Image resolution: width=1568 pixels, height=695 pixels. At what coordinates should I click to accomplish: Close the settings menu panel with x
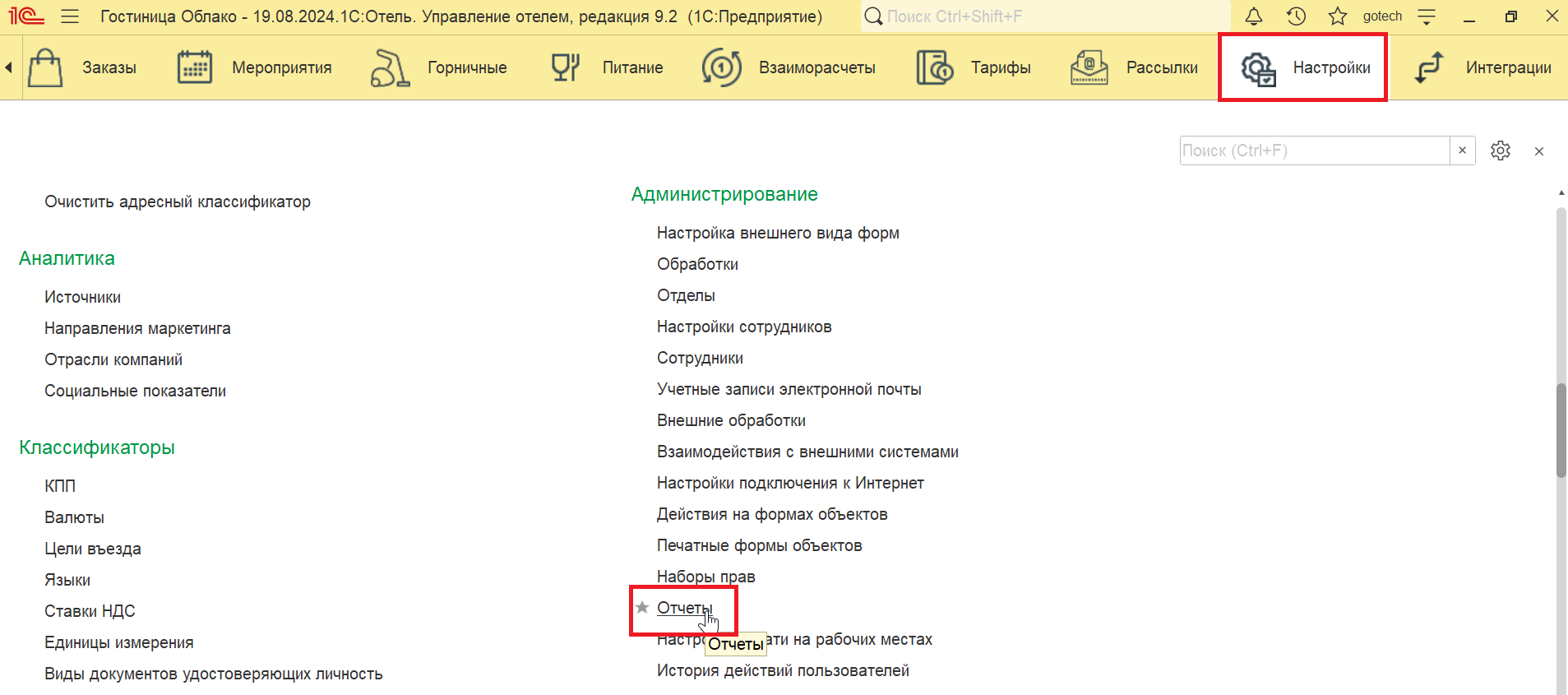click(x=1539, y=151)
